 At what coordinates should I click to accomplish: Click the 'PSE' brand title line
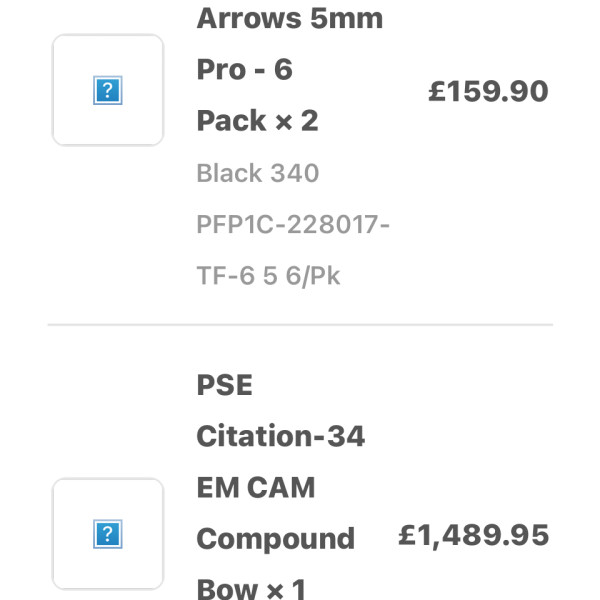(x=225, y=385)
